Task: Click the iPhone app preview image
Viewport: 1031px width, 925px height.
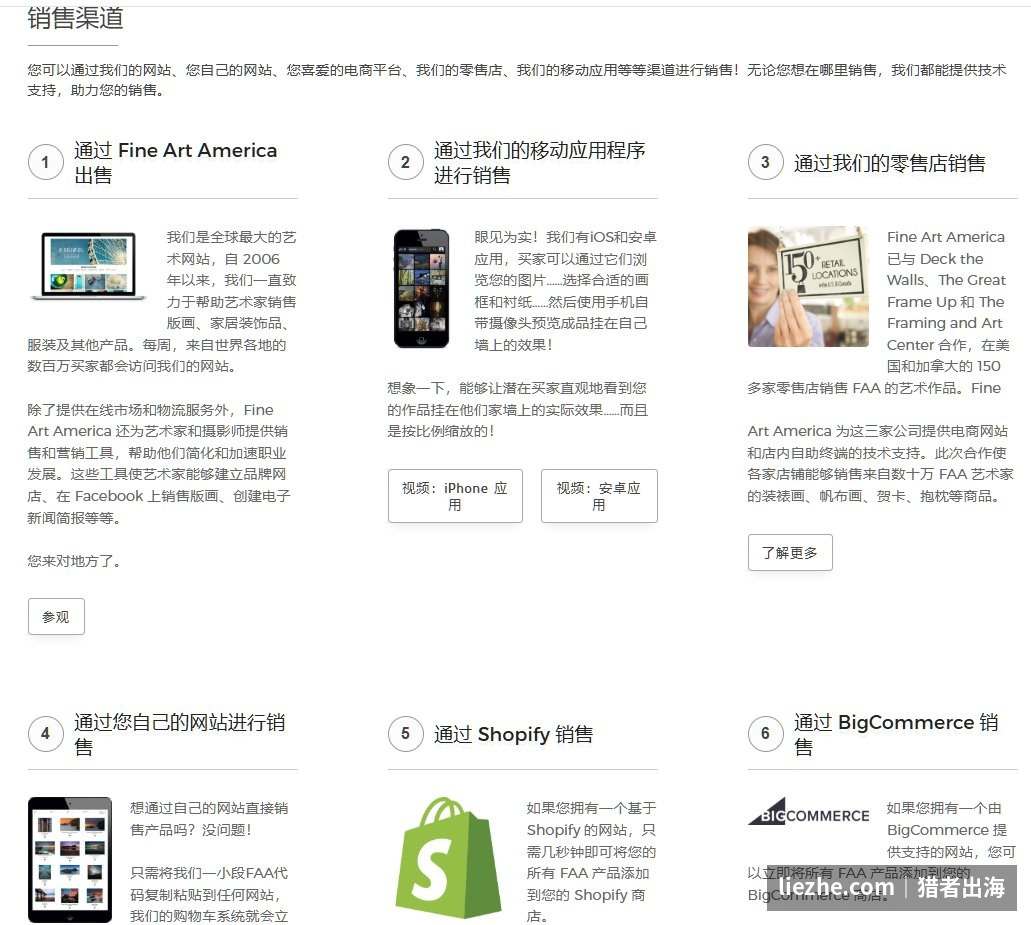Action: (x=421, y=288)
